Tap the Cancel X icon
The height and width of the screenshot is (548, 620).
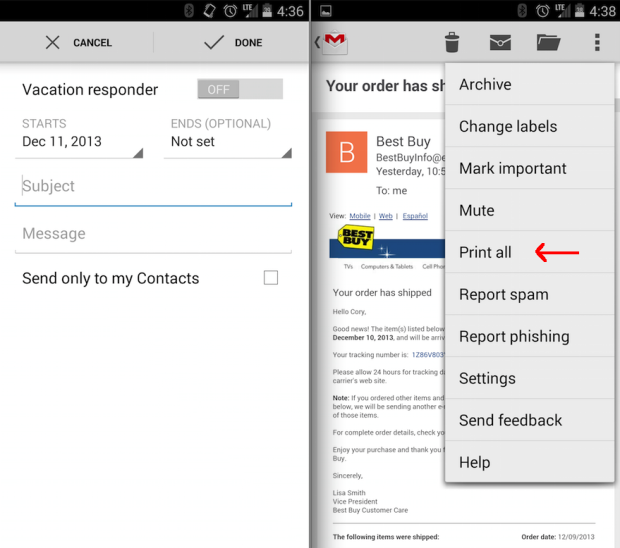click(x=52, y=42)
